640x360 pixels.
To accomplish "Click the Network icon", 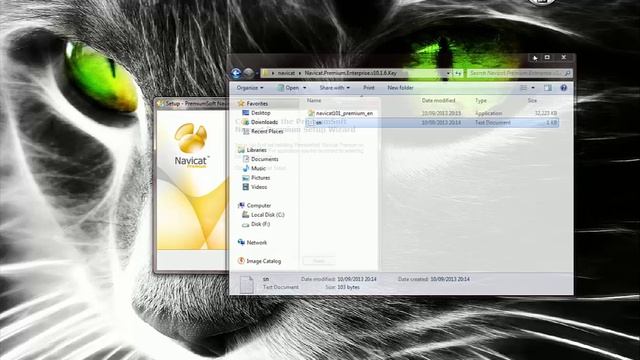I will (x=241, y=242).
